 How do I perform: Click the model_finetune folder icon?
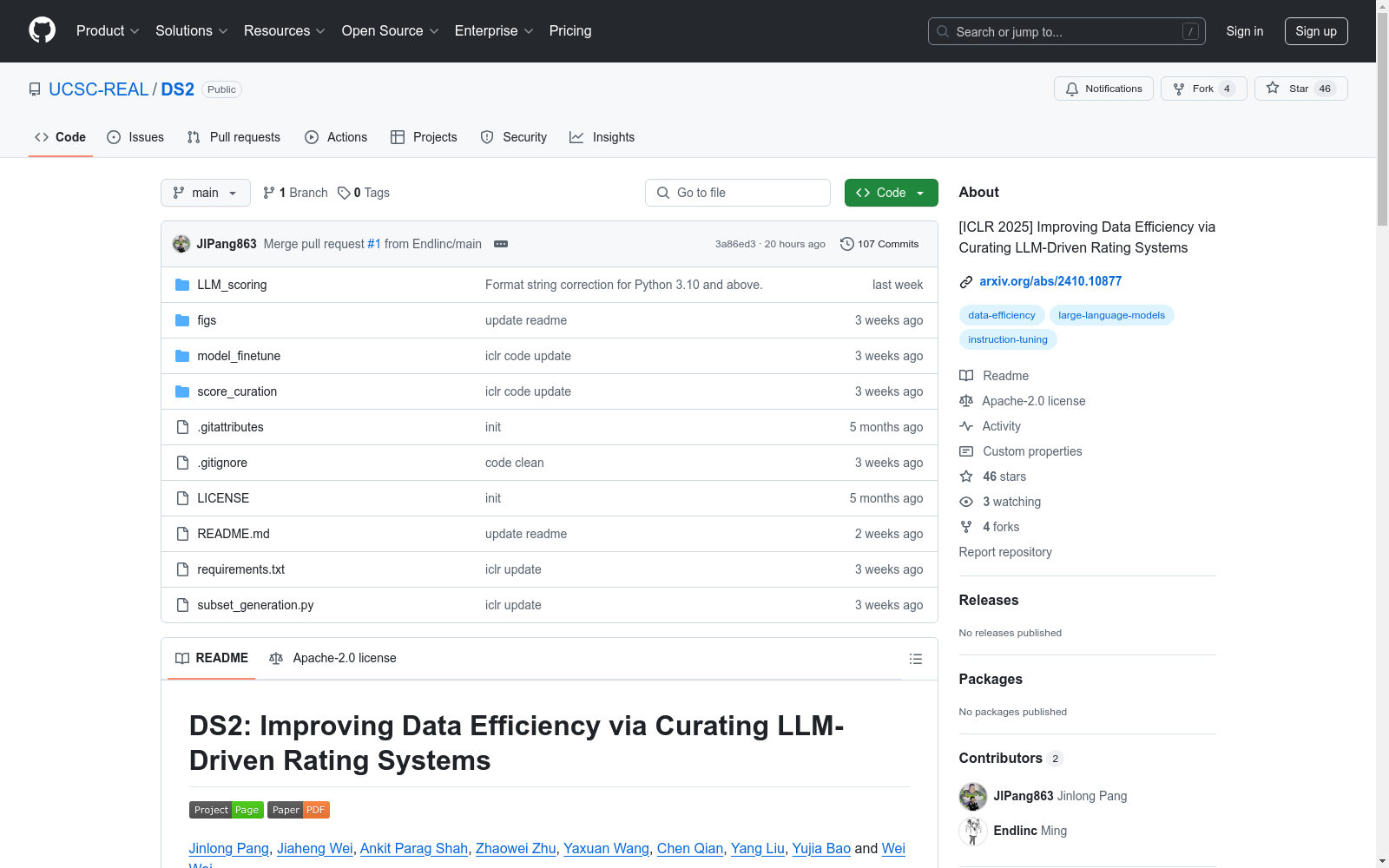click(182, 356)
